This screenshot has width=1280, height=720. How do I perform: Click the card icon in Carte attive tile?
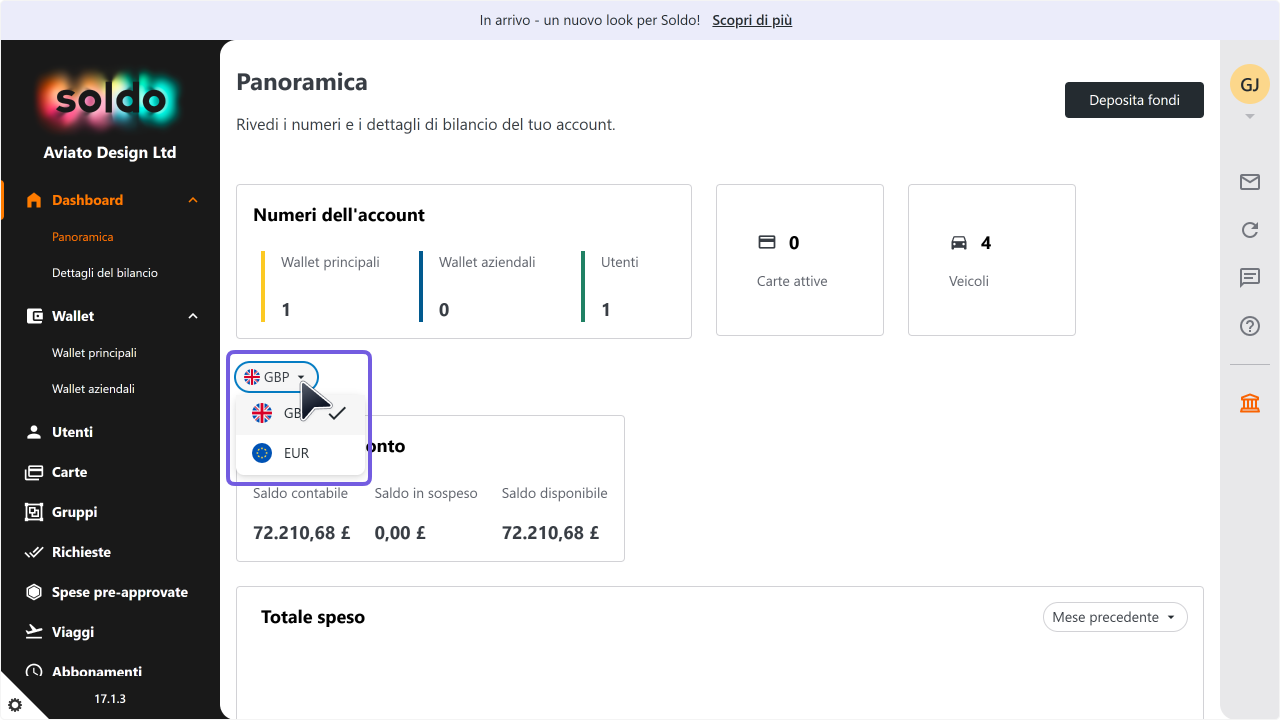(x=767, y=242)
